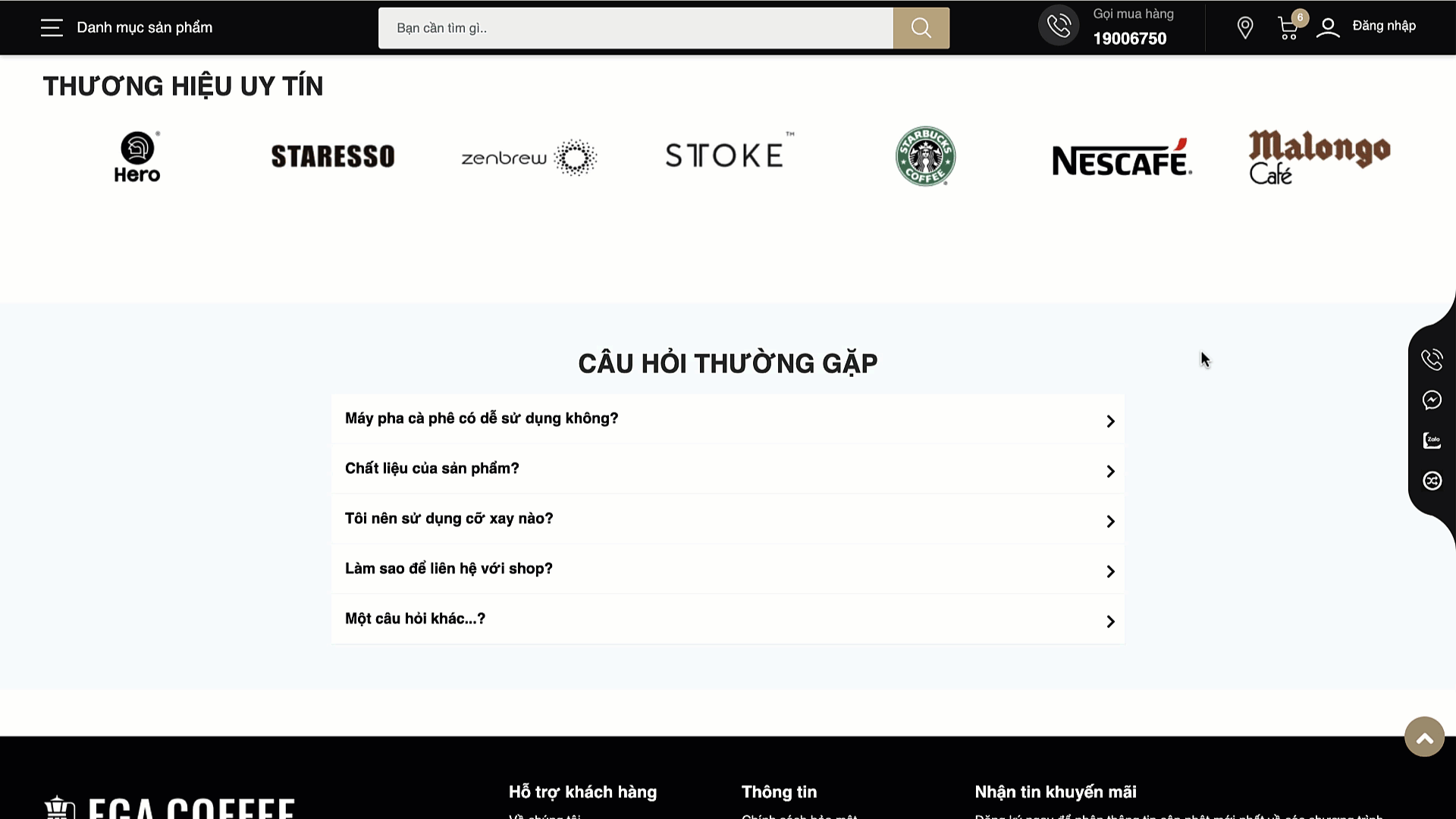Click the EGA COFFEE footer logo

(x=169, y=807)
